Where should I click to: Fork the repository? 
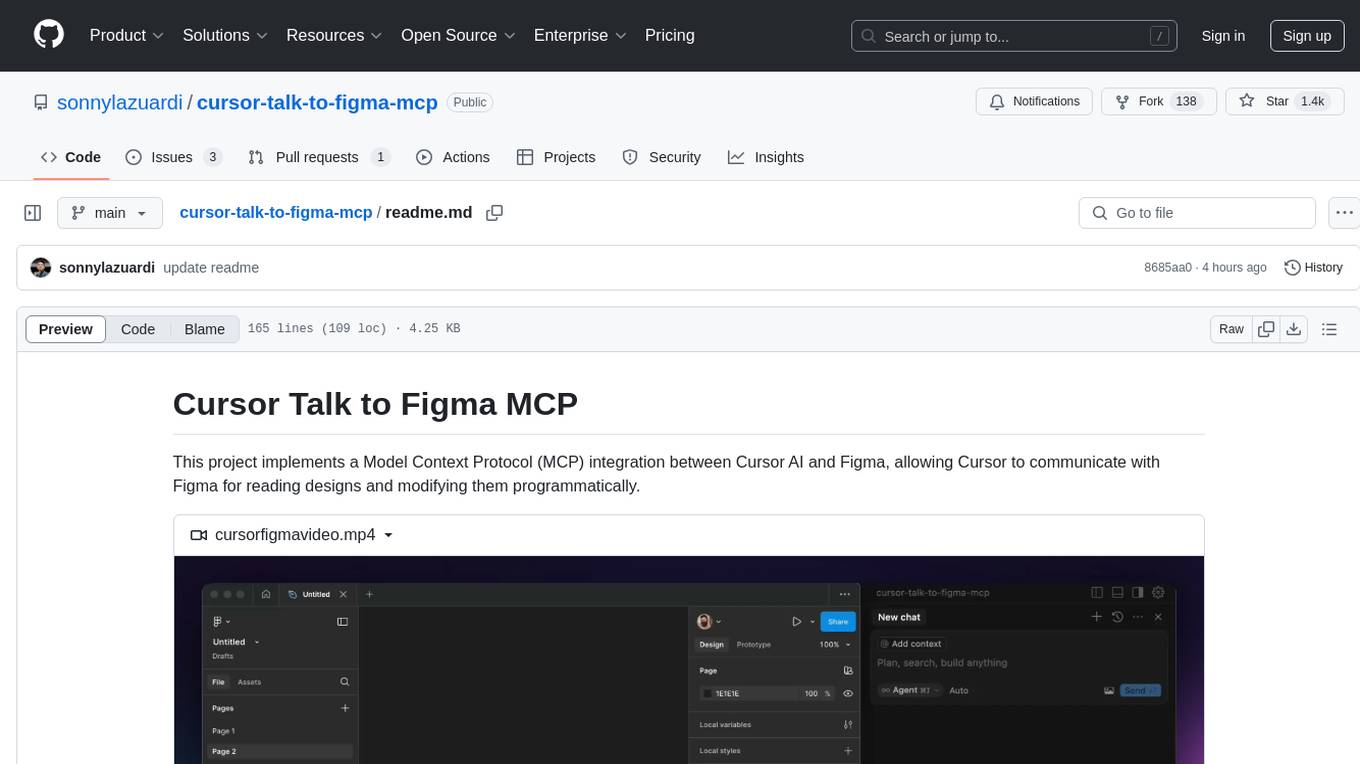[x=1158, y=101]
